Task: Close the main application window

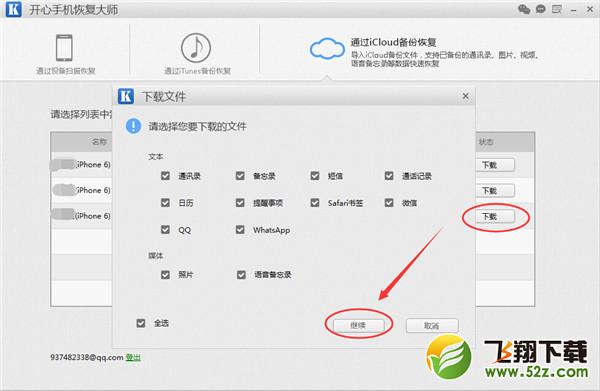Action: click(590, 9)
